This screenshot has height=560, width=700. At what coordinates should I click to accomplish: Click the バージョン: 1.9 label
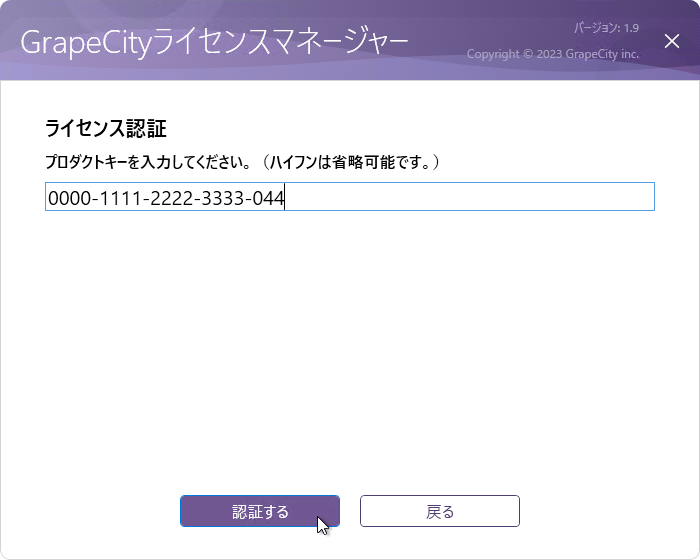coord(606,28)
